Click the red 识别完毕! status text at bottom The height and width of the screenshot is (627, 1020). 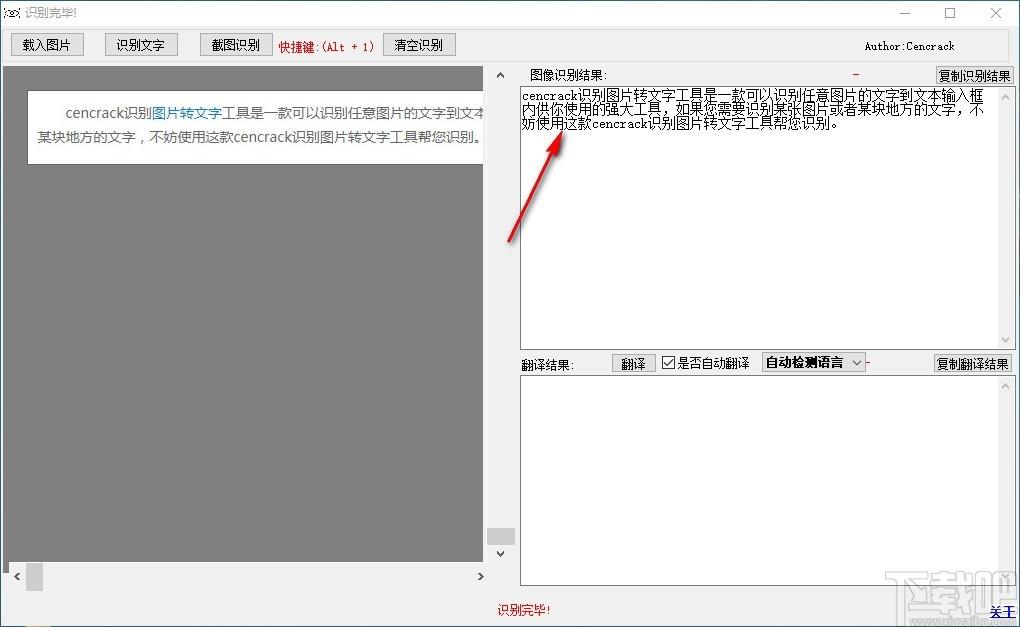pyautogui.click(x=524, y=610)
